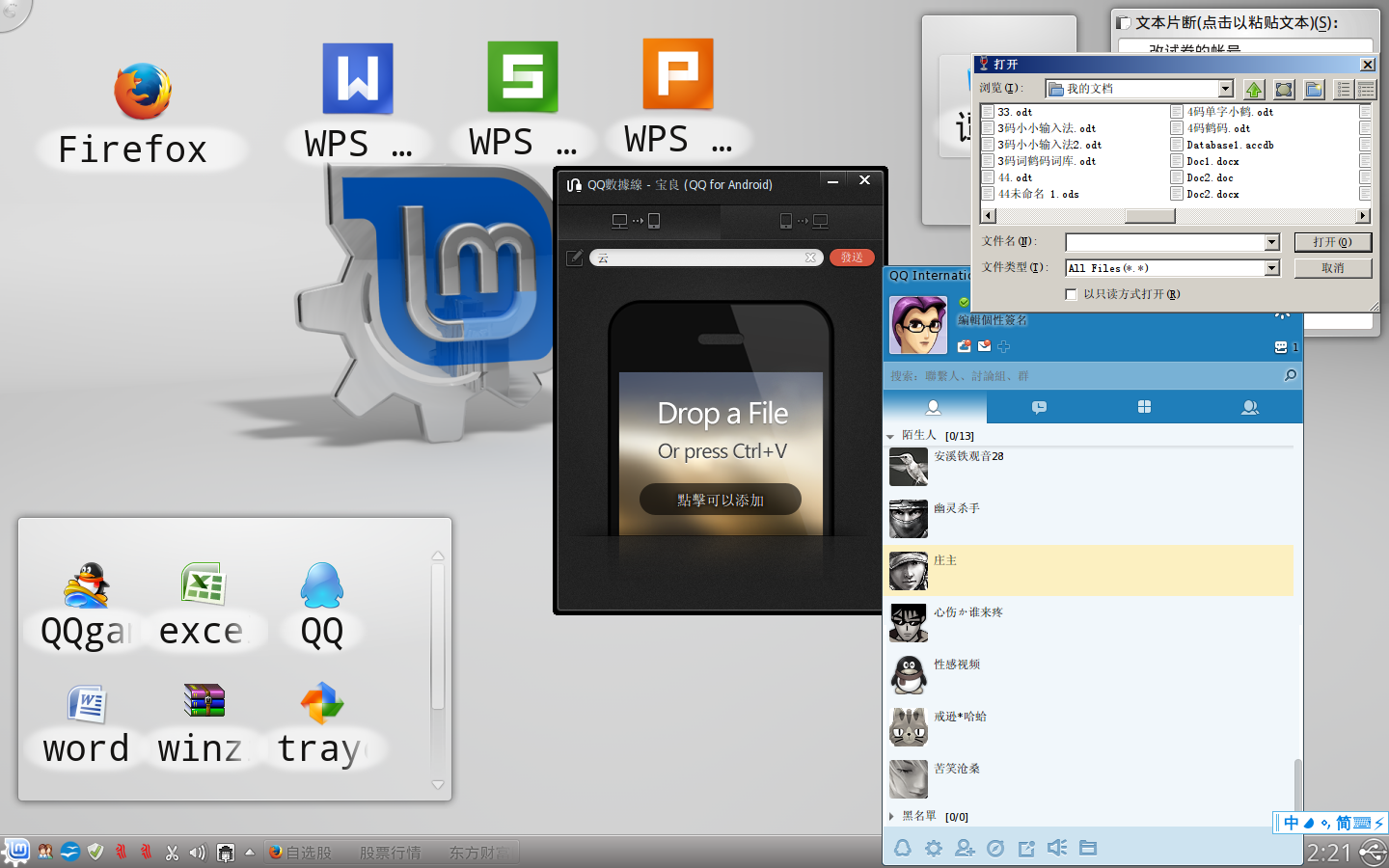Viewport: 1389px width, 868px height.
Task: Go up one folder level in Open dialog
Action: [1254, 89]
